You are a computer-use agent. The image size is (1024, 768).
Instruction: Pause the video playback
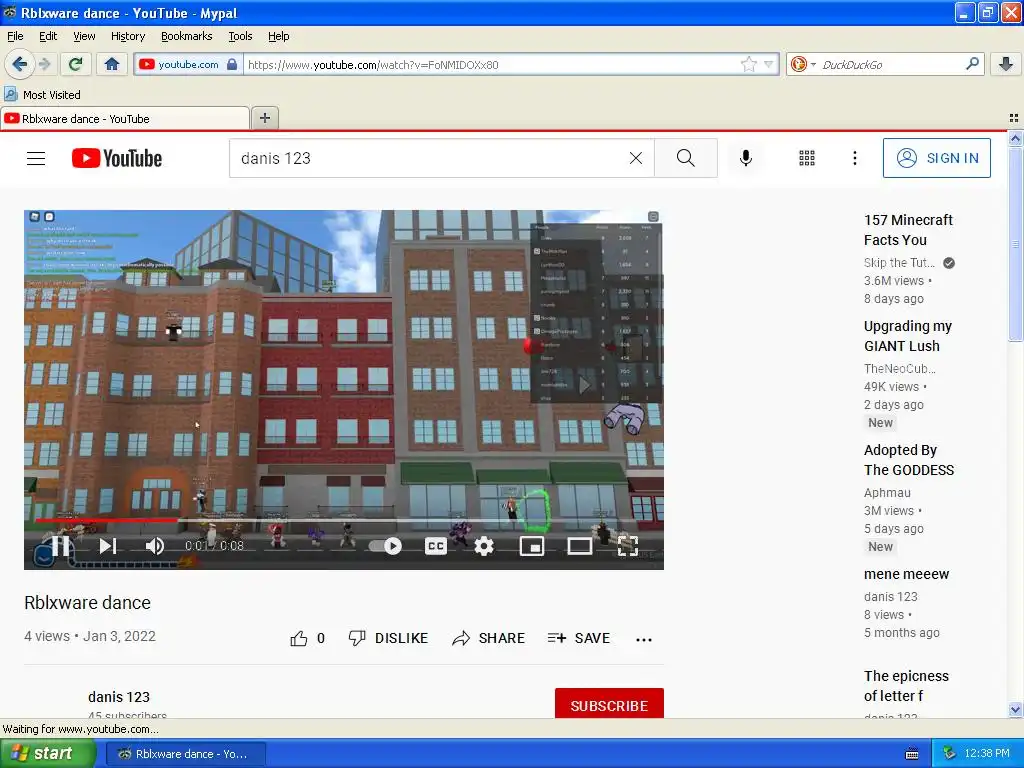[x=60, y=545]
